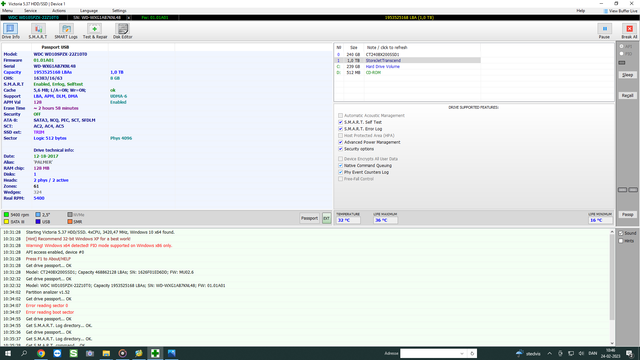Click the Passp button in the right sidebar
The width and height of the screenshot is (640, 360).
click(x=627, y=214)
